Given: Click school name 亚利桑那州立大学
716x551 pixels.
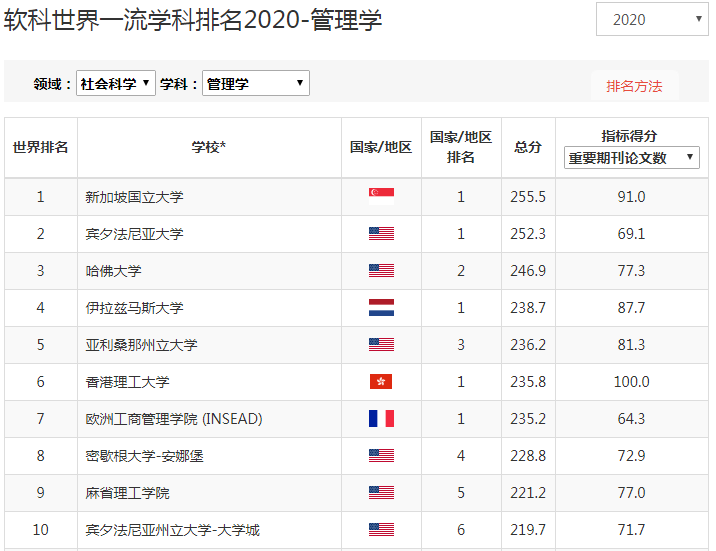Looking at the screenshot, I should [x=142, y=345].
